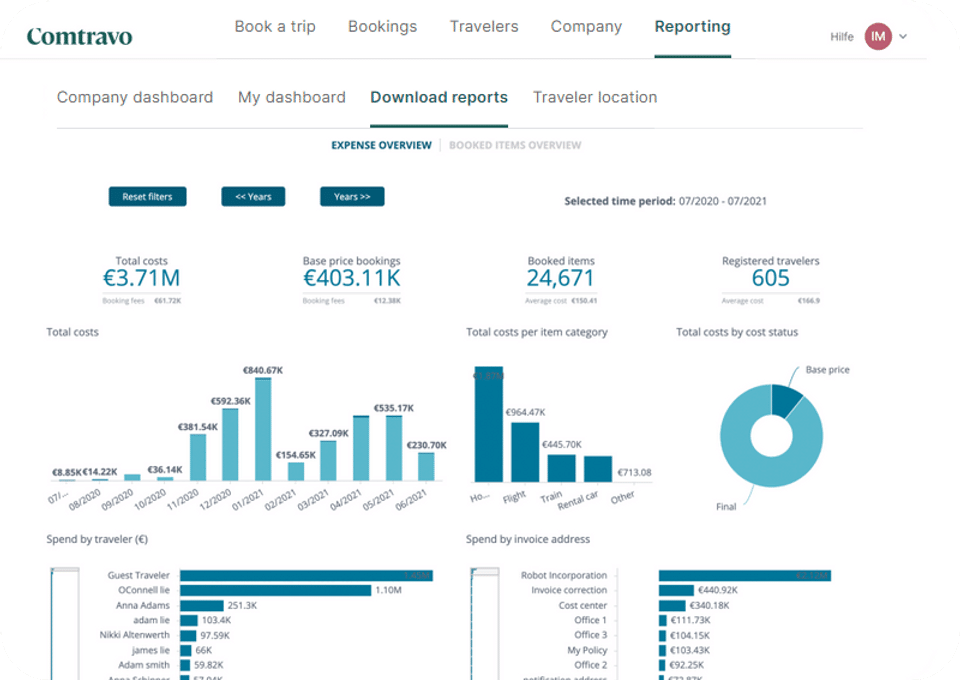This screenshot has height=680, width=960.
Task: Select the hotel category bar
Action: pos(489,424)
